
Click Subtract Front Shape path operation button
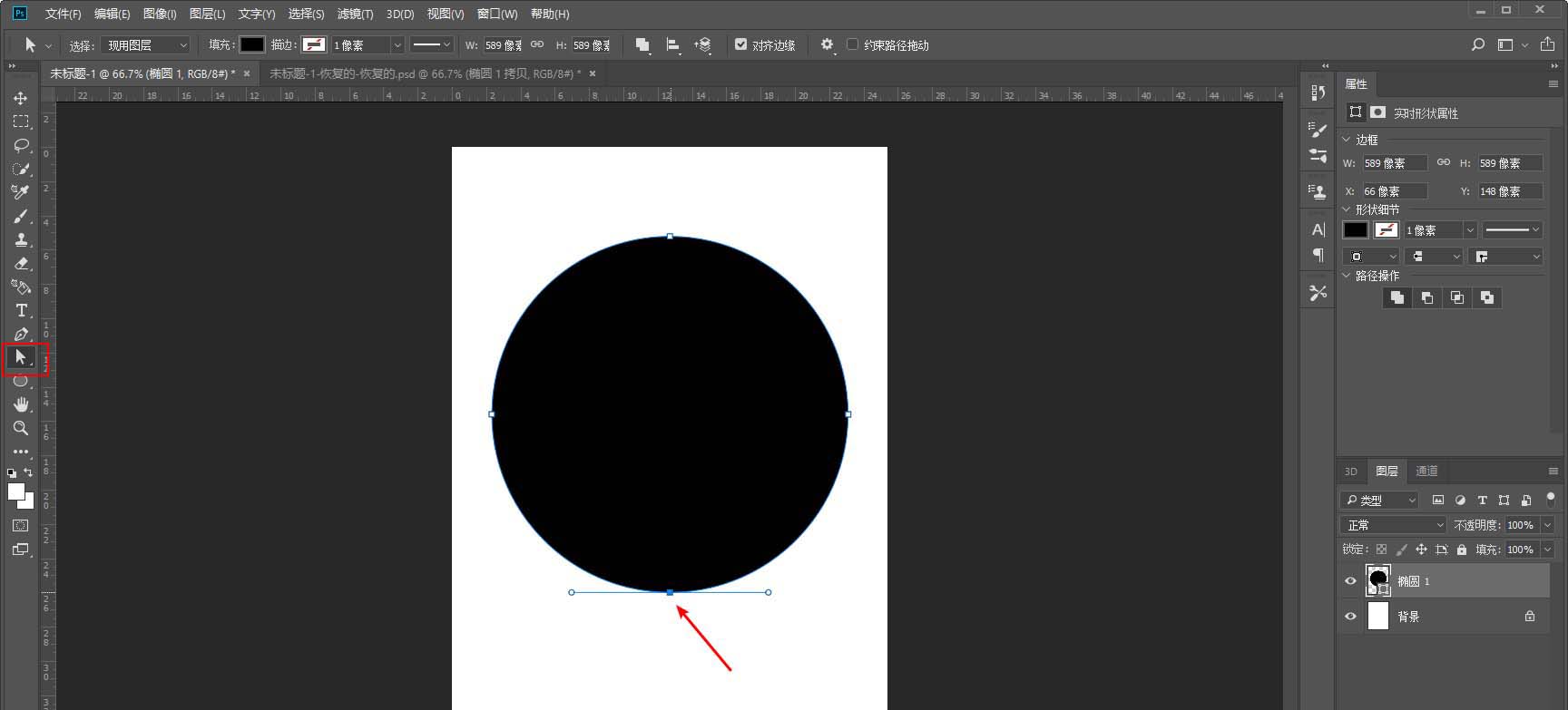[x=1426, y=297]
